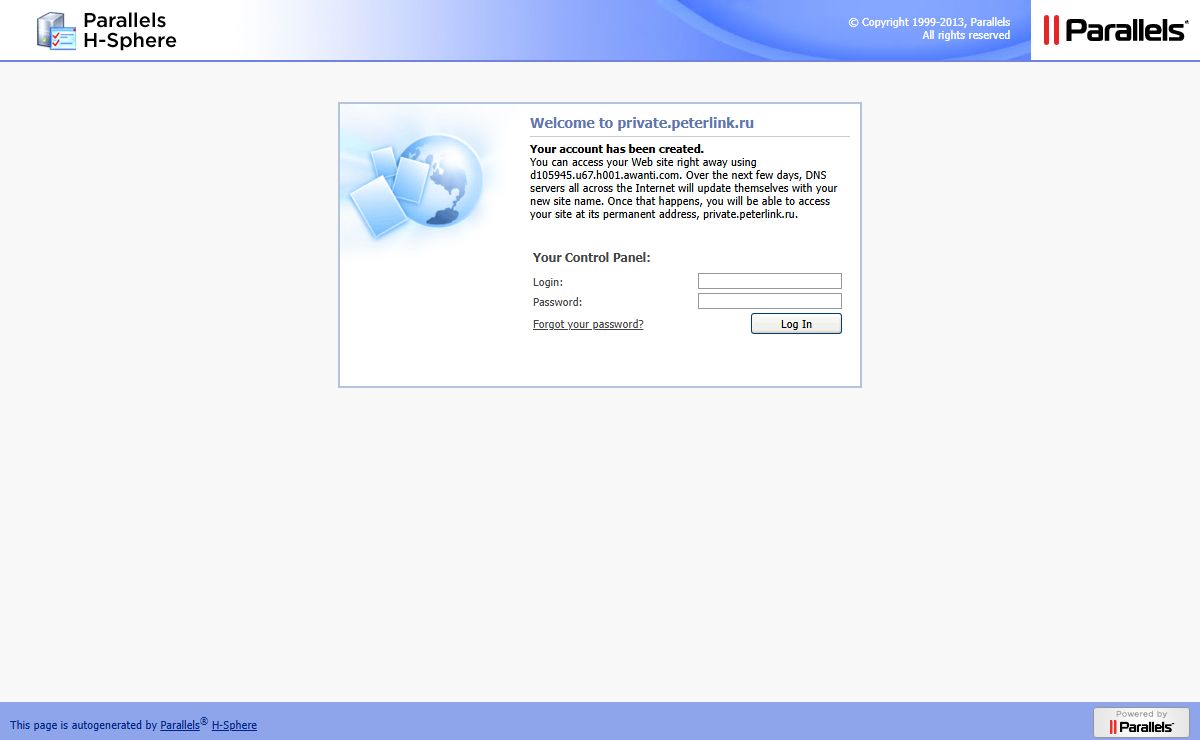Viewport: 1200px width, 740px height.
Task: Click the 'Login:' label
Action: 548,282
